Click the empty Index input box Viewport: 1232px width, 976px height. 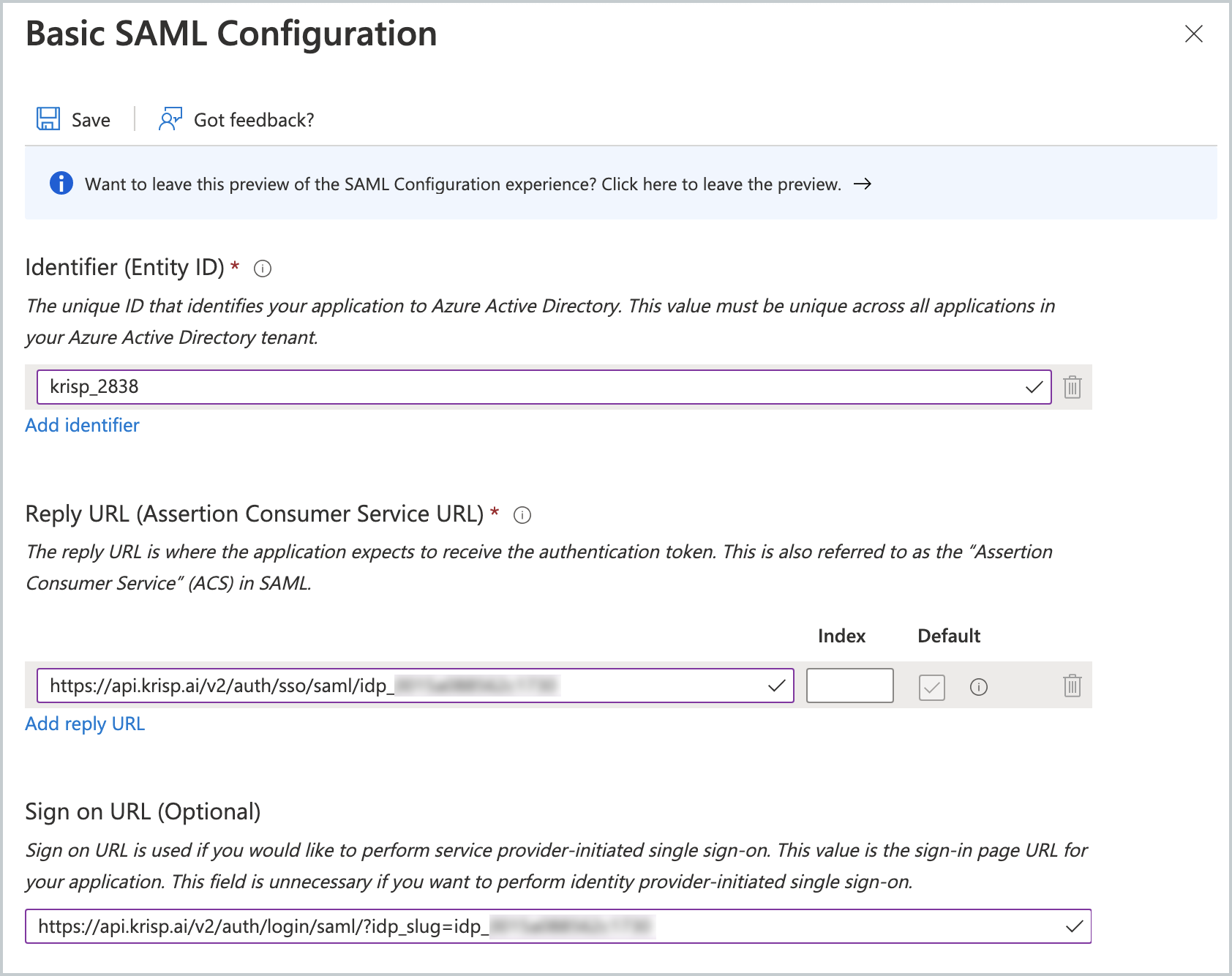coord(849,686)
